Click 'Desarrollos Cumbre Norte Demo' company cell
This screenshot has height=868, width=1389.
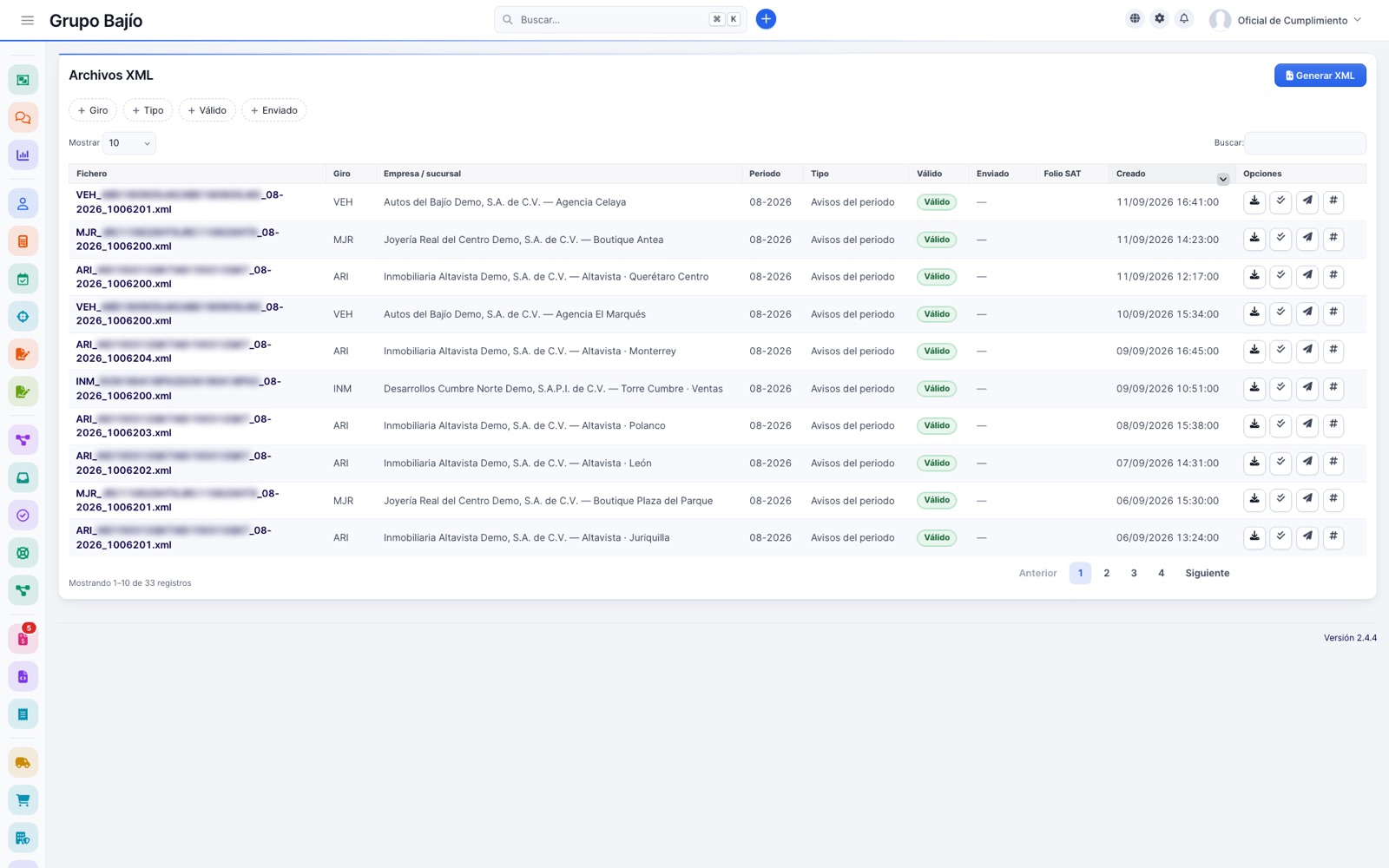[553, 389]
